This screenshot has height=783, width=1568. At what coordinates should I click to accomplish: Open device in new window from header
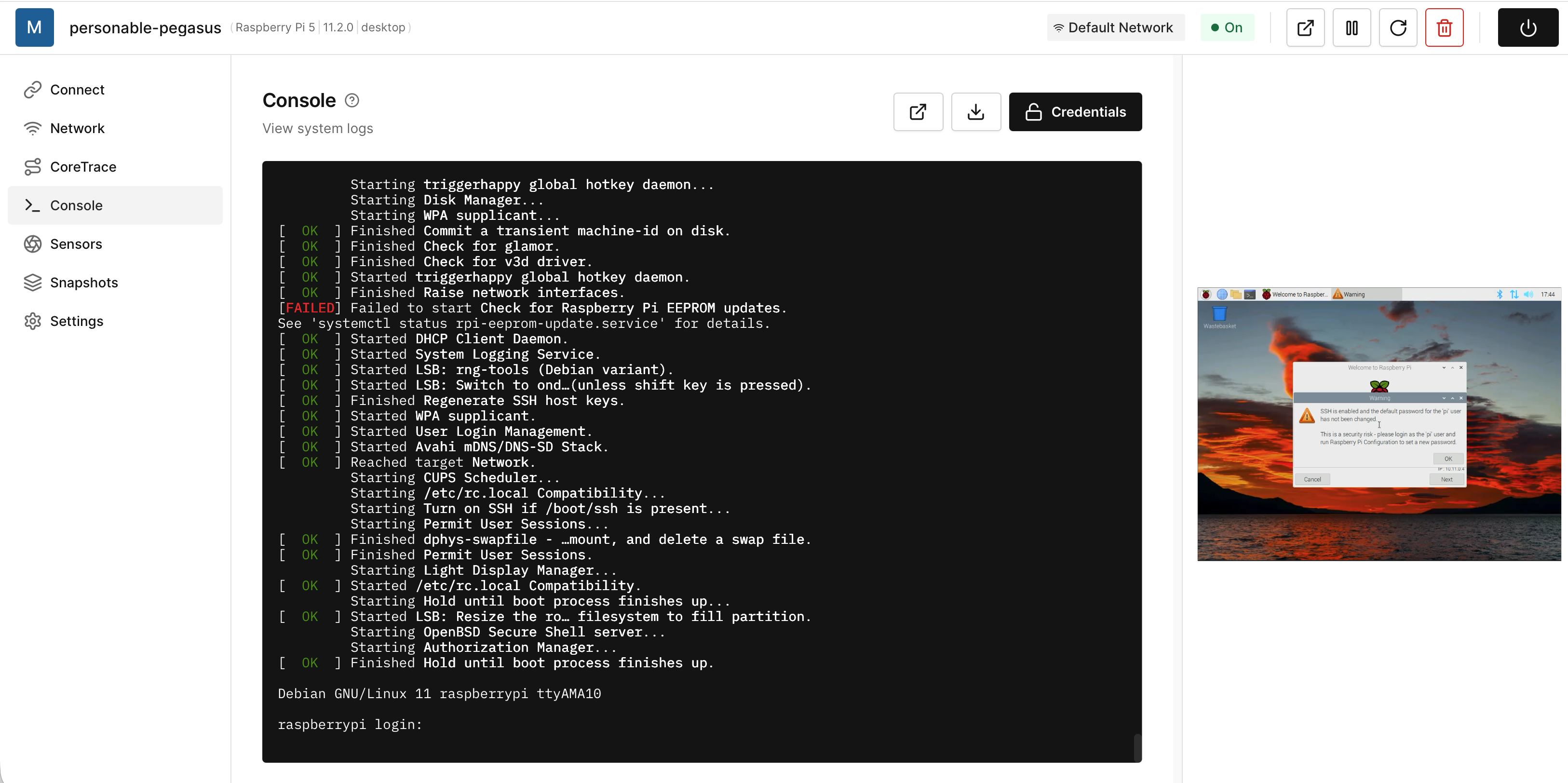coord(1305,27)
